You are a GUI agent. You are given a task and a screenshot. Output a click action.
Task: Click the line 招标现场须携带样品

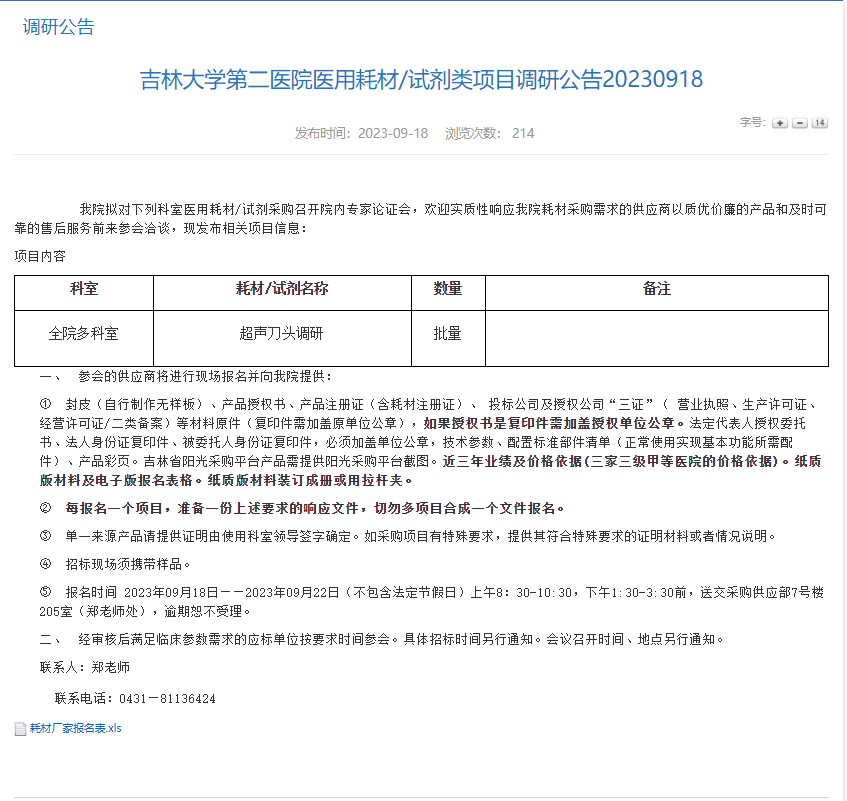point(115,565)
